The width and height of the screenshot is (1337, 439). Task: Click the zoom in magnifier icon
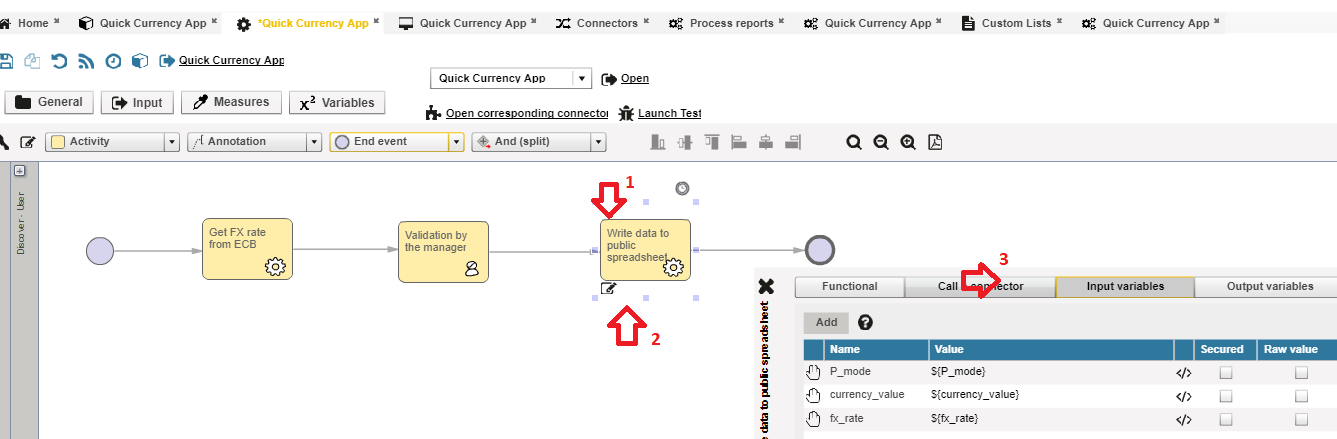coord(908,142)
